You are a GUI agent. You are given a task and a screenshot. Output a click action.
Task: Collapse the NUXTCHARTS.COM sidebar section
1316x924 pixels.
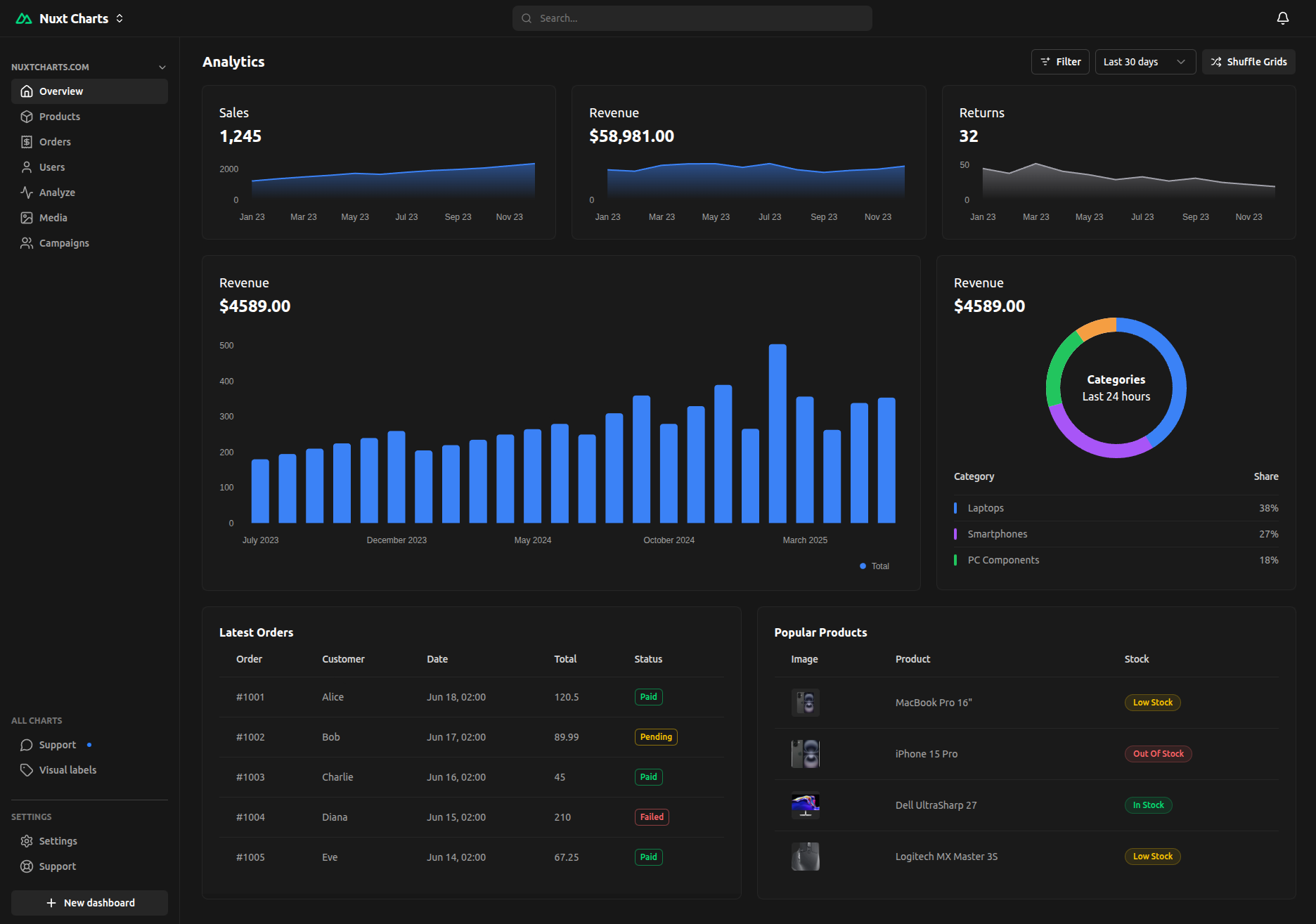tap(162, 67)
